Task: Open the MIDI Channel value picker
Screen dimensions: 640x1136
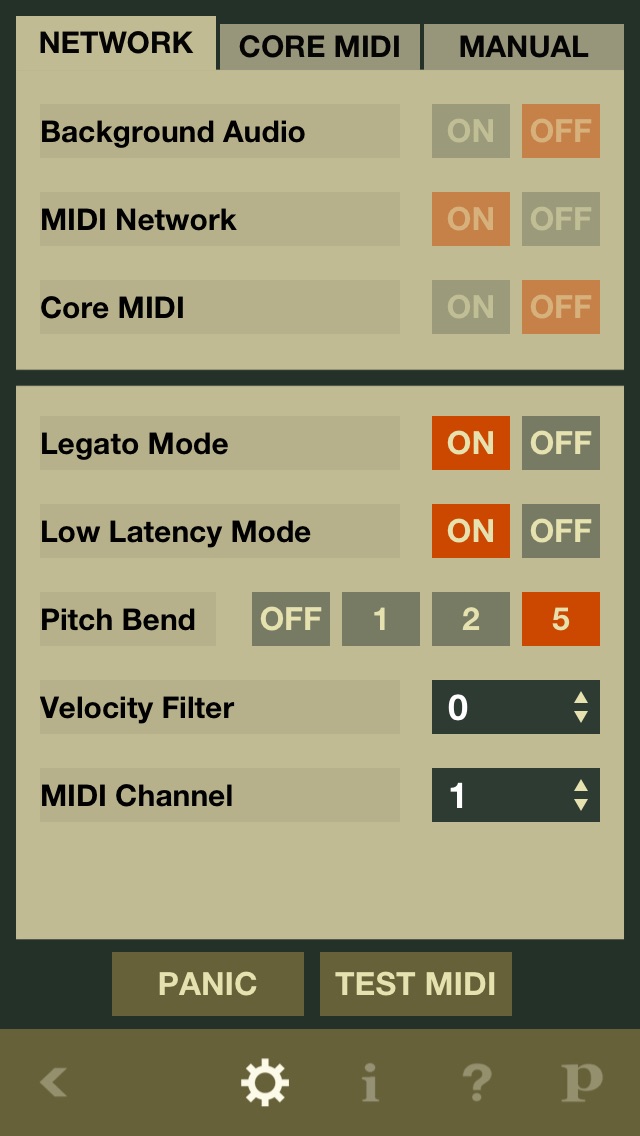Action: click(516, 795)
